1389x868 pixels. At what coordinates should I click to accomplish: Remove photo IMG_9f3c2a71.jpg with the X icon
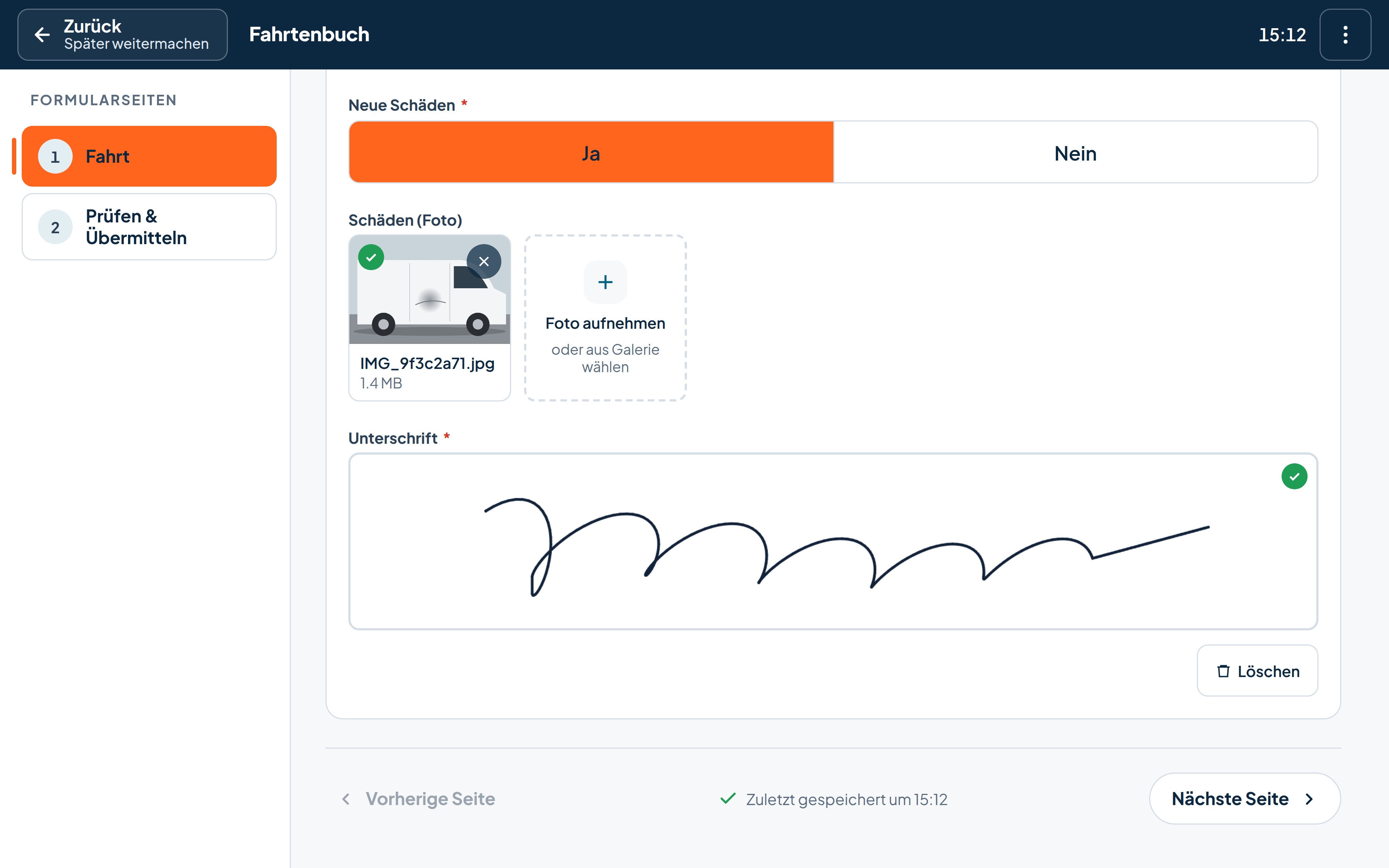pos(484,262)
